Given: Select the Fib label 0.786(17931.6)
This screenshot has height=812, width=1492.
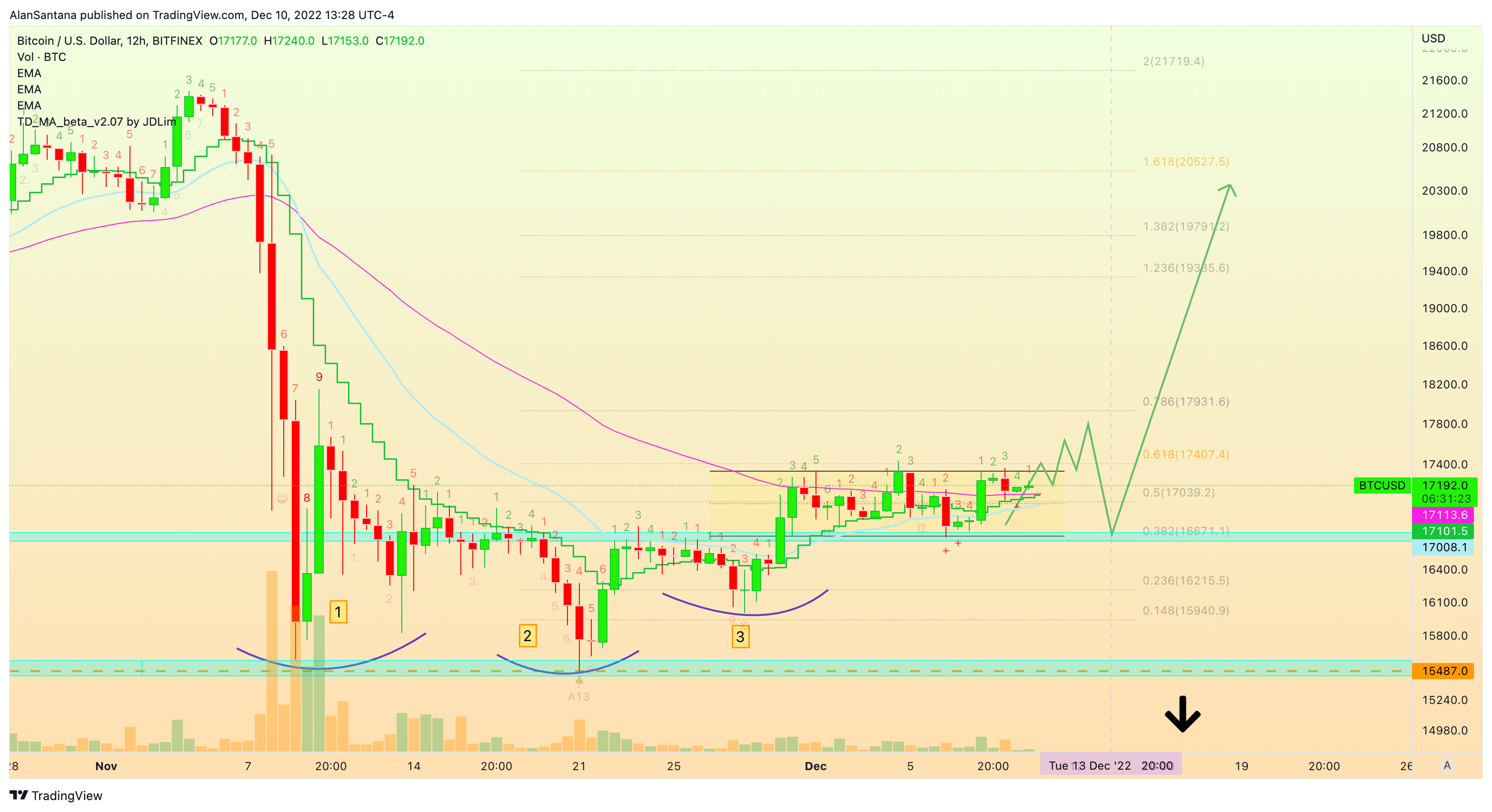Looking at the screenshot, I should 1185,401.
